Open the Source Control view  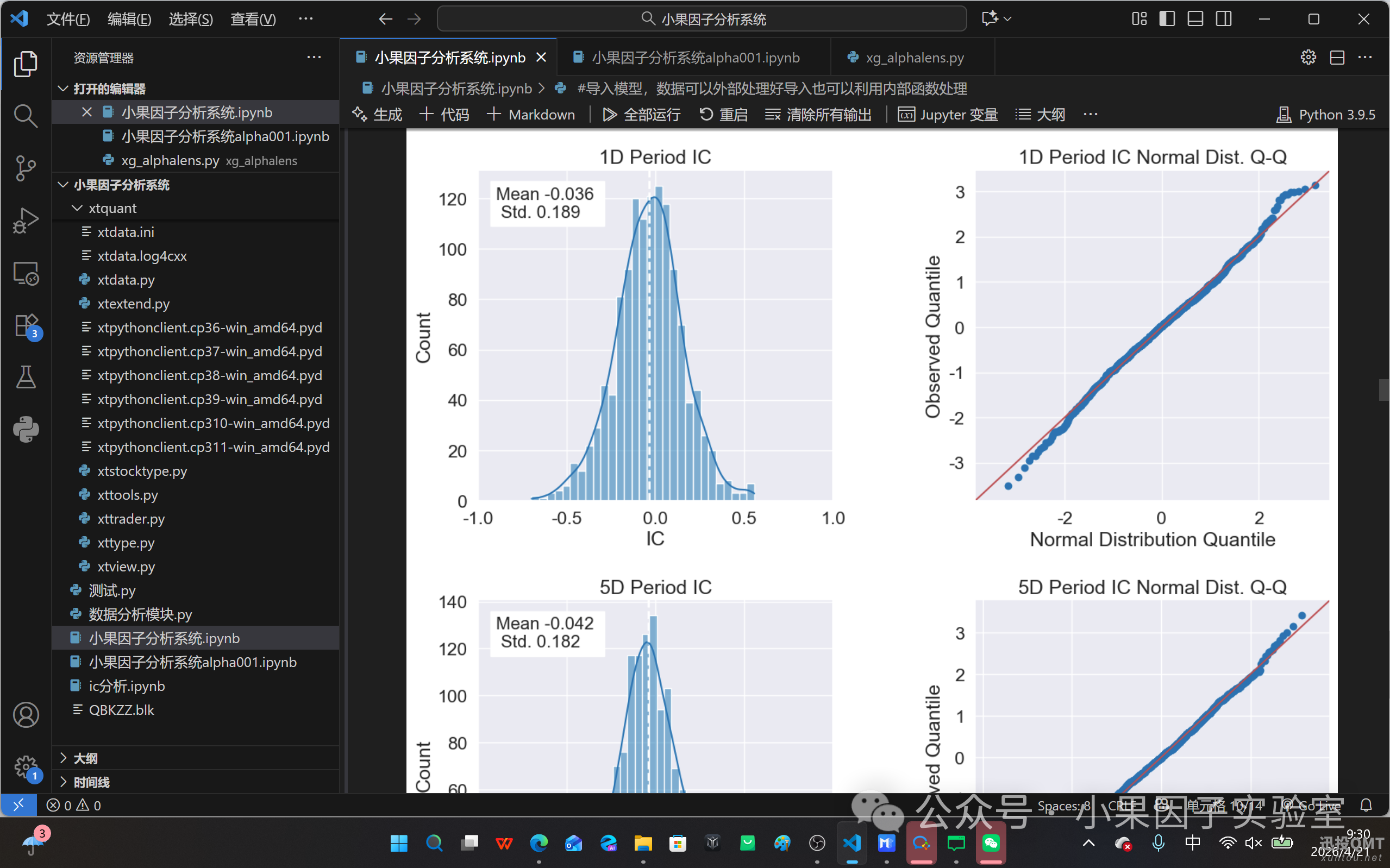pyautogui.click(x=25, y=168)
